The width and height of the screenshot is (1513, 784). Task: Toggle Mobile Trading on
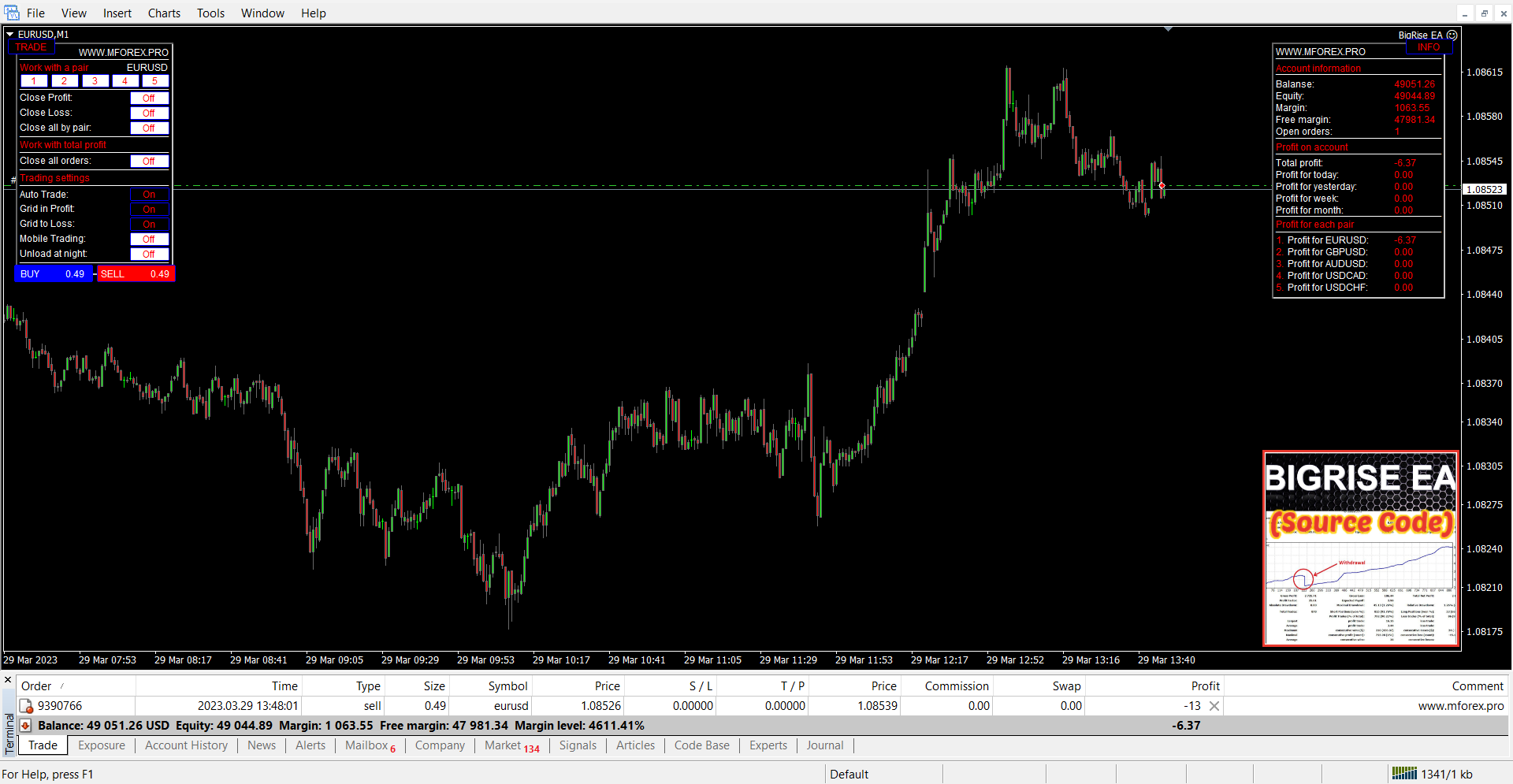point(149,240)
